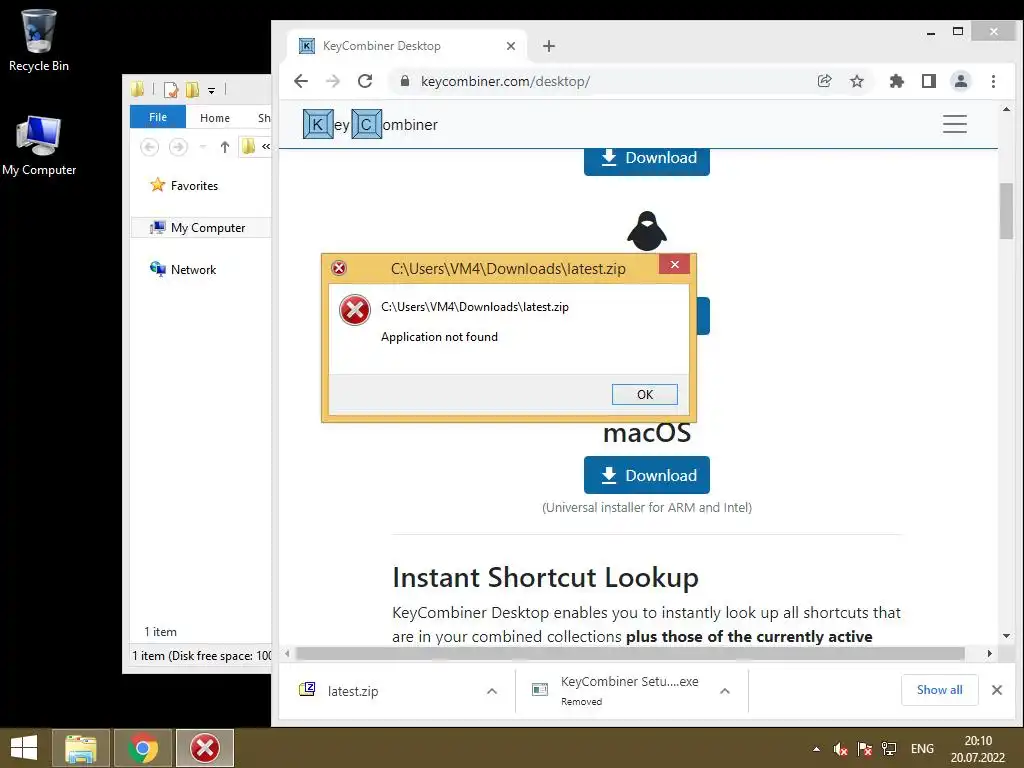Navigate back in Chrome
The height and width of the screenshot is (768, 1024).
click(300, 81)
